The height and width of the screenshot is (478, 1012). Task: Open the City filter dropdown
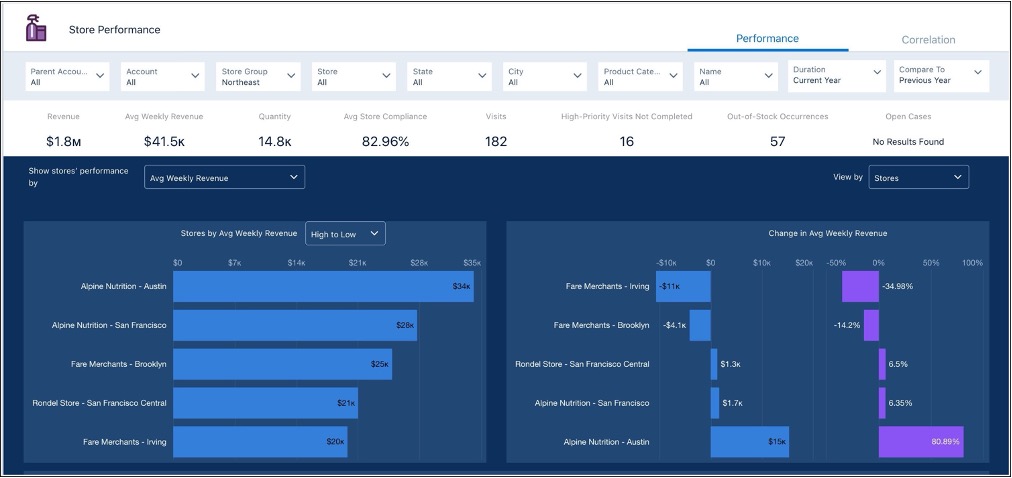pyautogui.click(x=545, y=77)
